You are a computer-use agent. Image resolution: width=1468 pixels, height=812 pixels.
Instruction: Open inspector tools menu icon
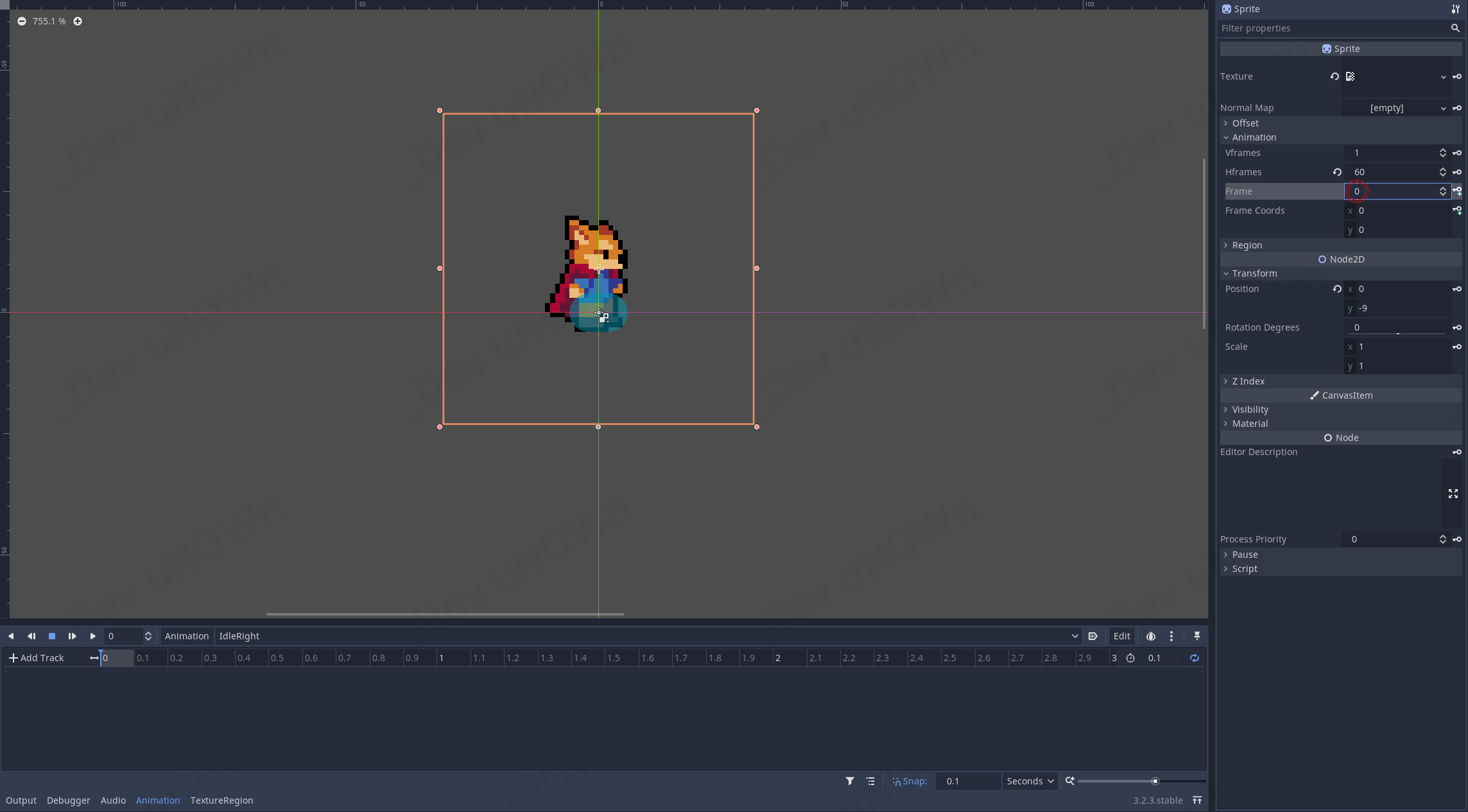pyautogui.click(x=1455, y=9)
